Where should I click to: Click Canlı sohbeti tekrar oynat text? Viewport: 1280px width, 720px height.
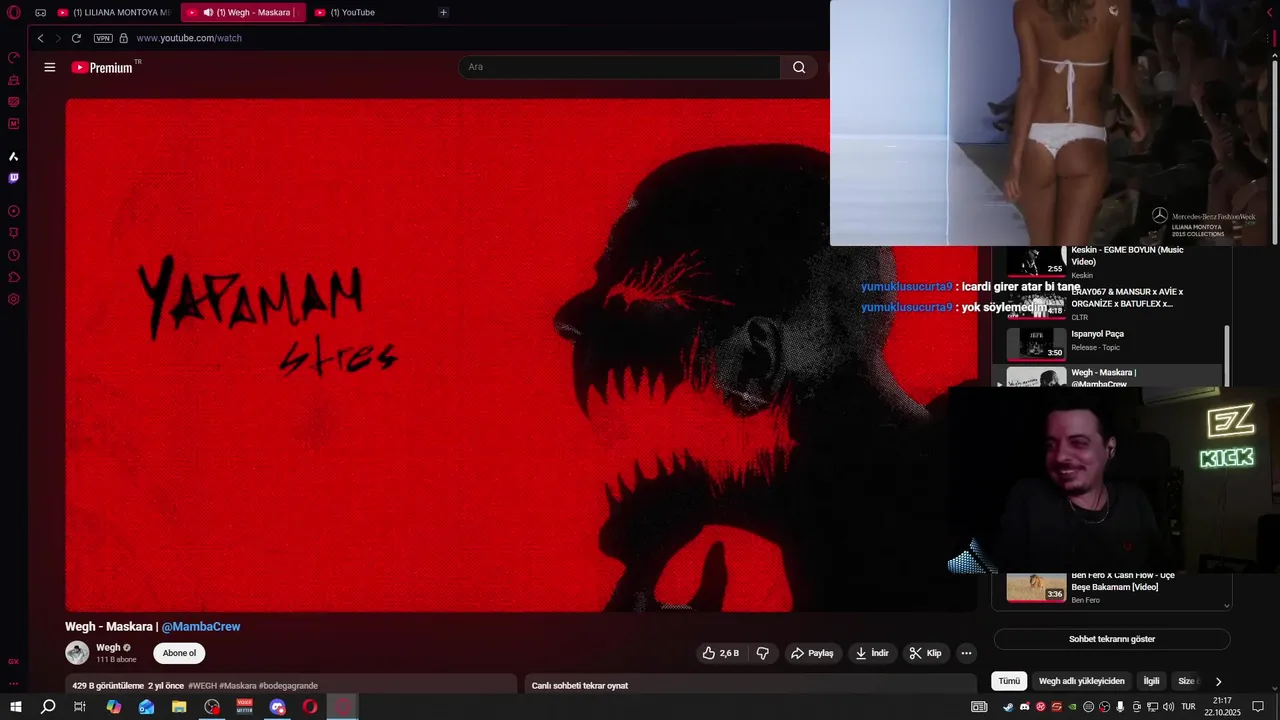(x=580, y=686)
